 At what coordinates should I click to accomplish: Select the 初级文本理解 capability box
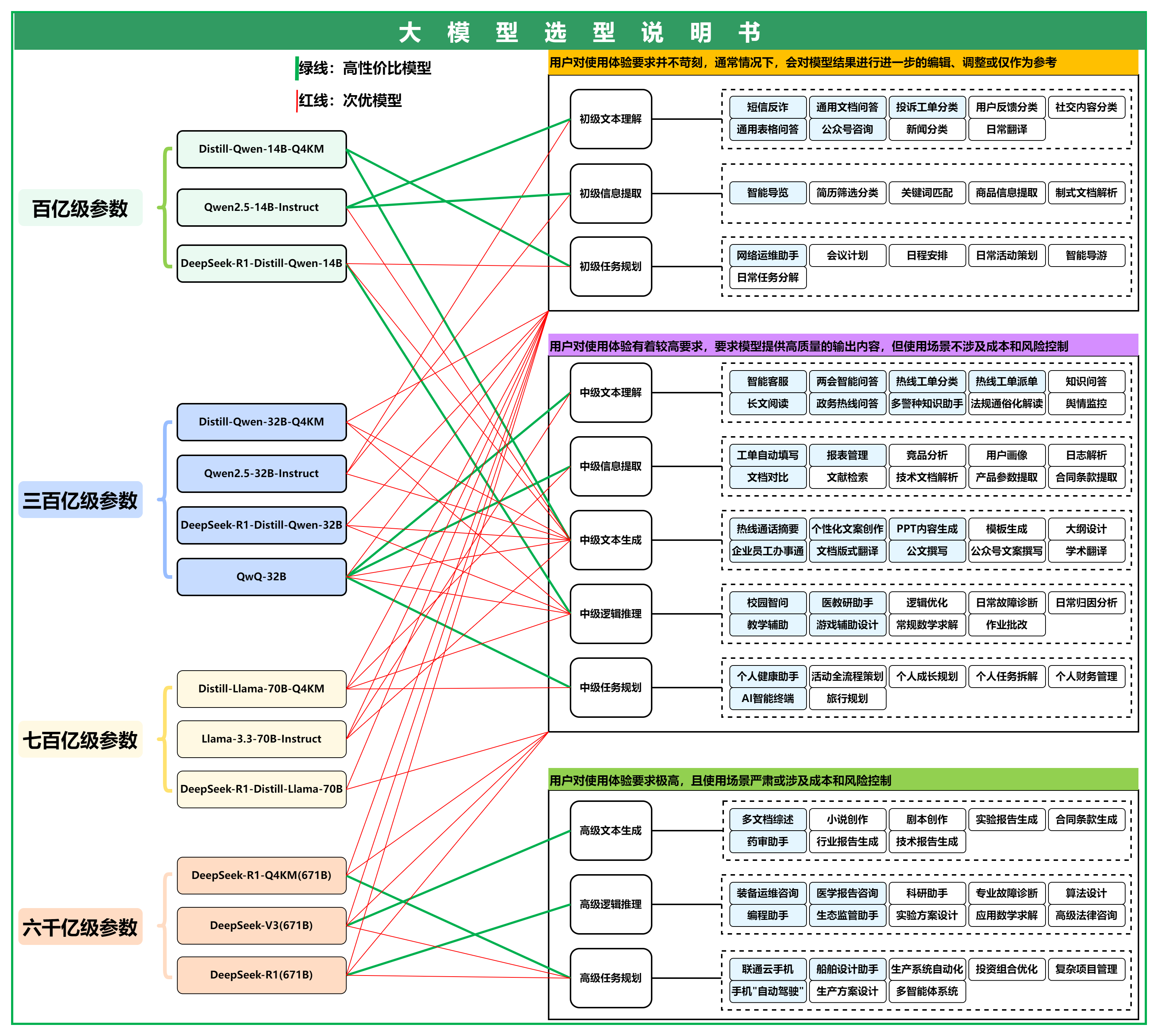click(610, 119)
